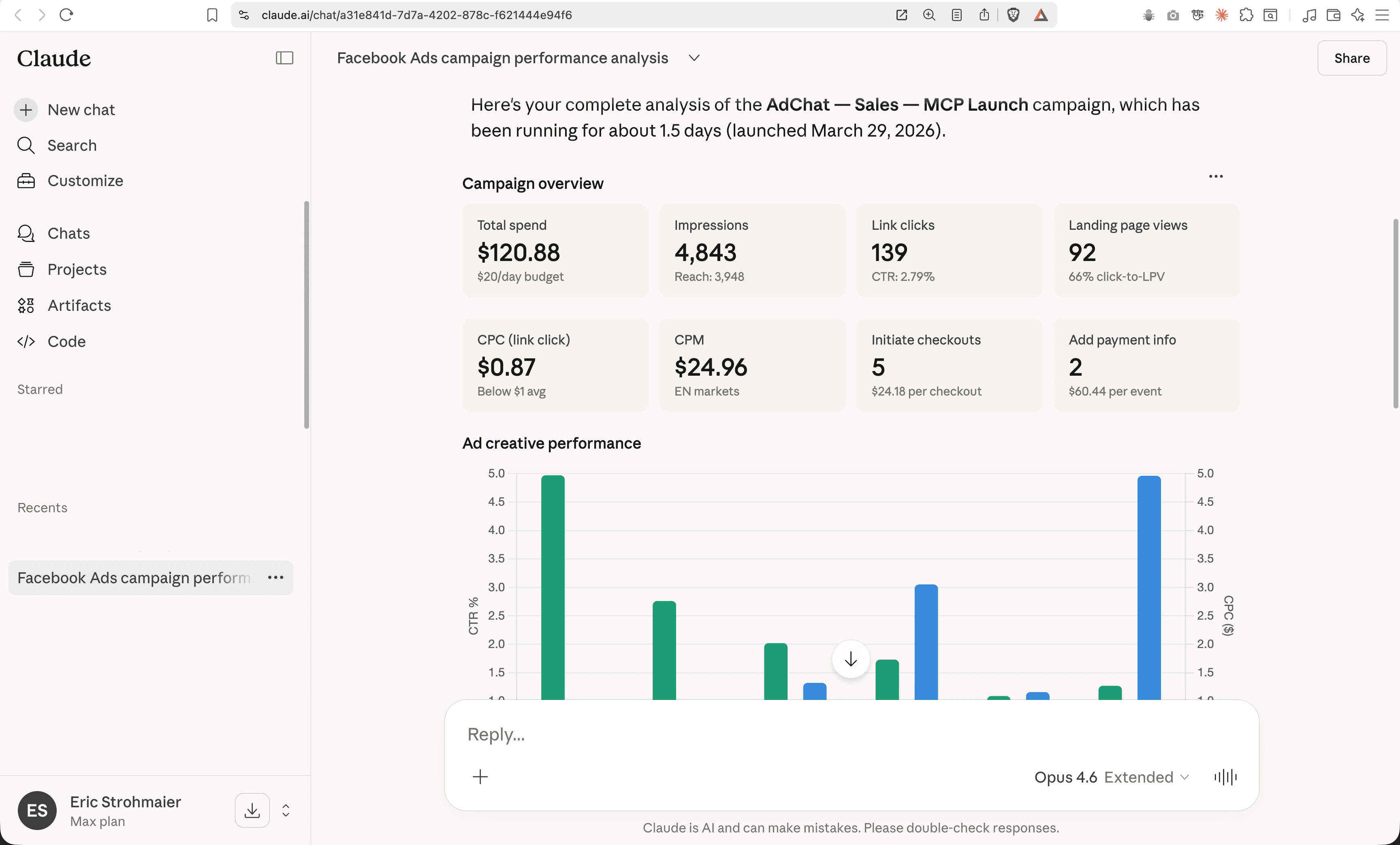The width and height of the screenshot is (1400, 845).
Task: Click the download icon next to Eric Strohmaier
Action: [252, 810]
